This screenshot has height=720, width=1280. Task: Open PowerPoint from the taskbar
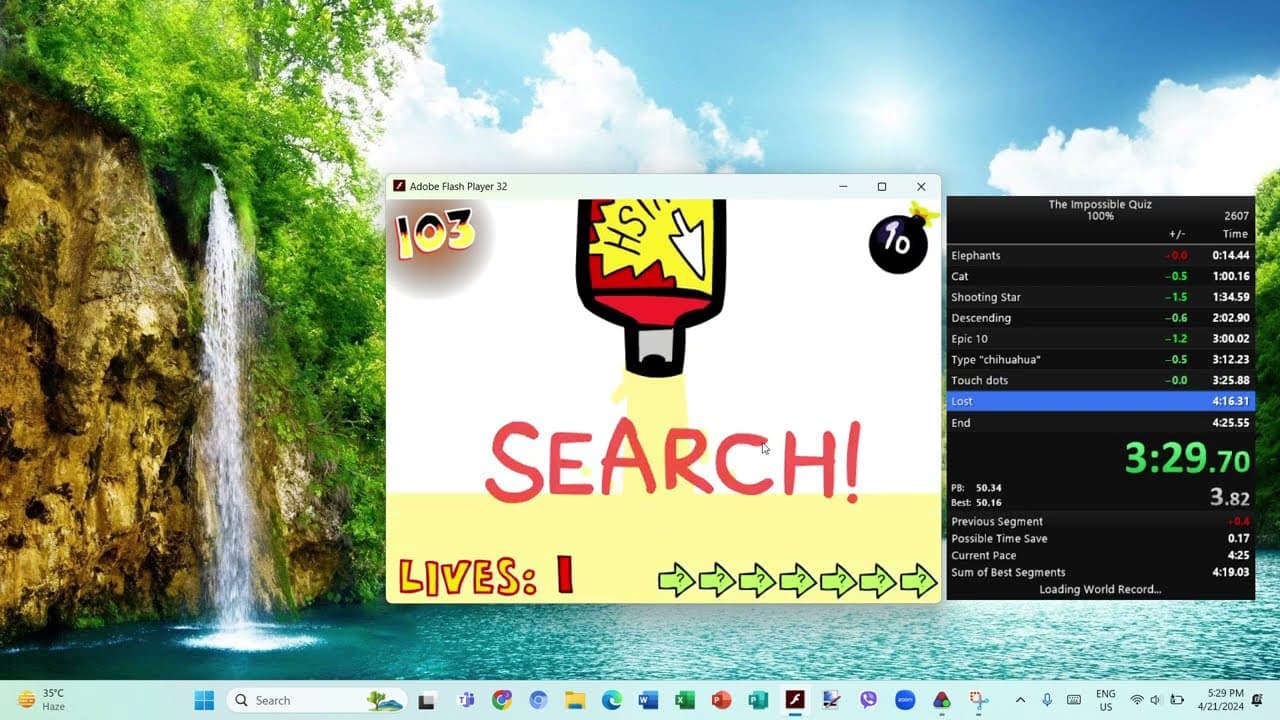[x=721, y=700]
